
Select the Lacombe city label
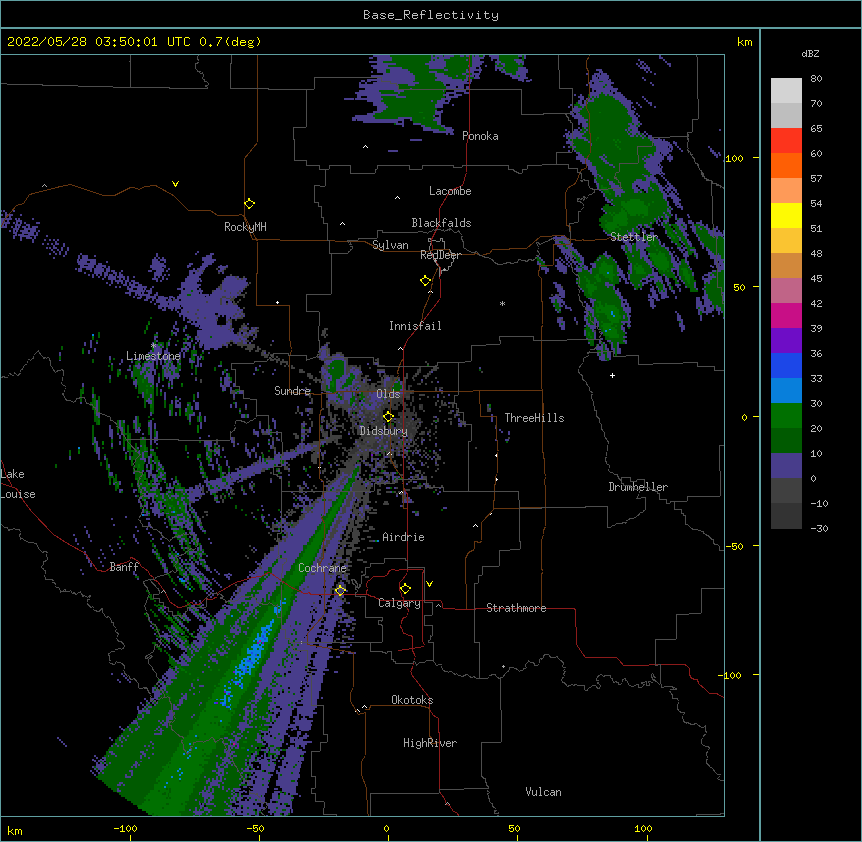[450, 191]
